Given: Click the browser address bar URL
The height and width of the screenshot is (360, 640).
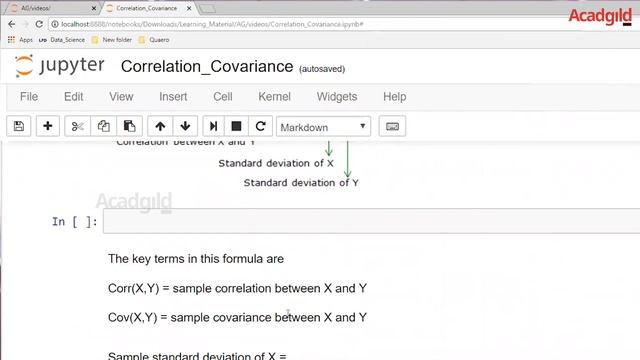Looking at the screenshot, I should pos(212,24).
